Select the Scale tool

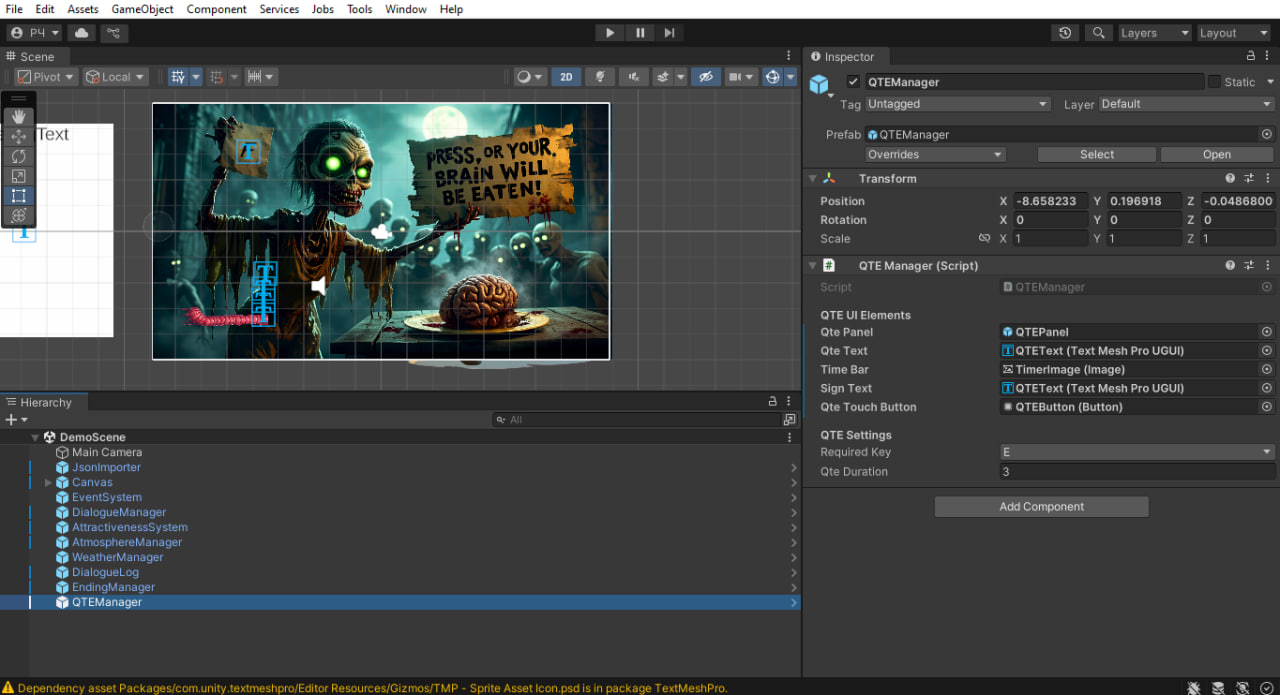coord(19,176)
